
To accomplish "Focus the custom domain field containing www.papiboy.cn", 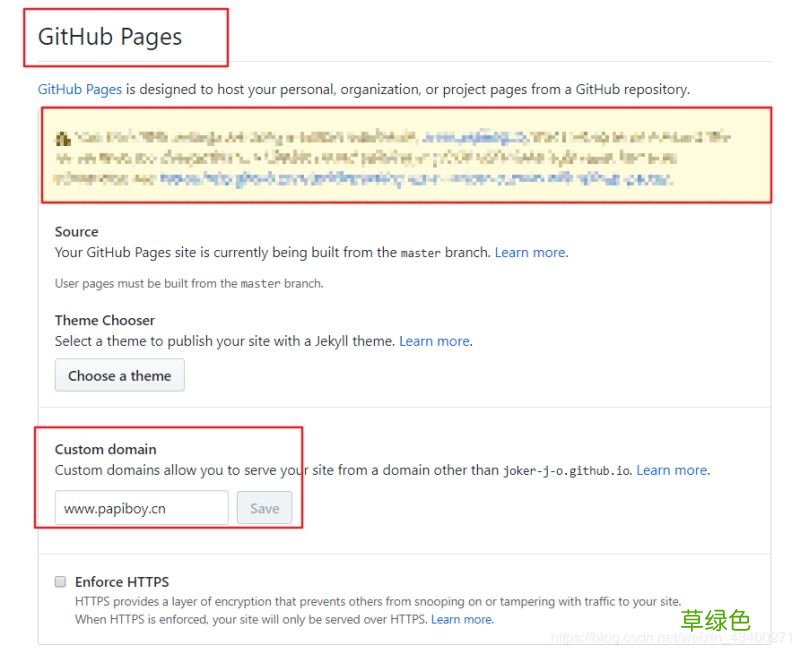I will point(141,508).
